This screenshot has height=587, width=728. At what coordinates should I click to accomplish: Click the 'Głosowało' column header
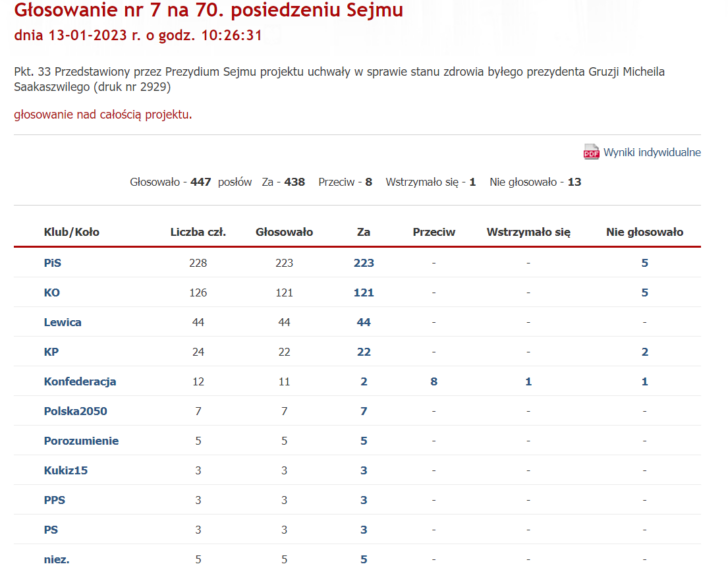284,232
